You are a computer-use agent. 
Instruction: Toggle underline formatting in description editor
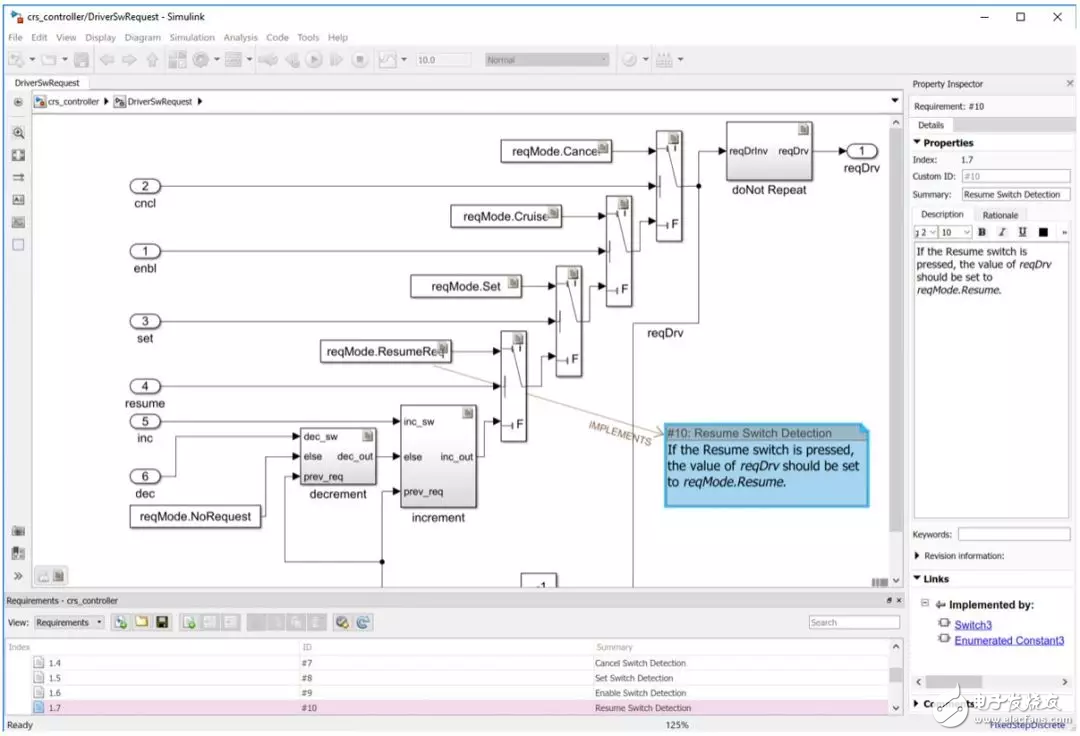coord(1022,232)
